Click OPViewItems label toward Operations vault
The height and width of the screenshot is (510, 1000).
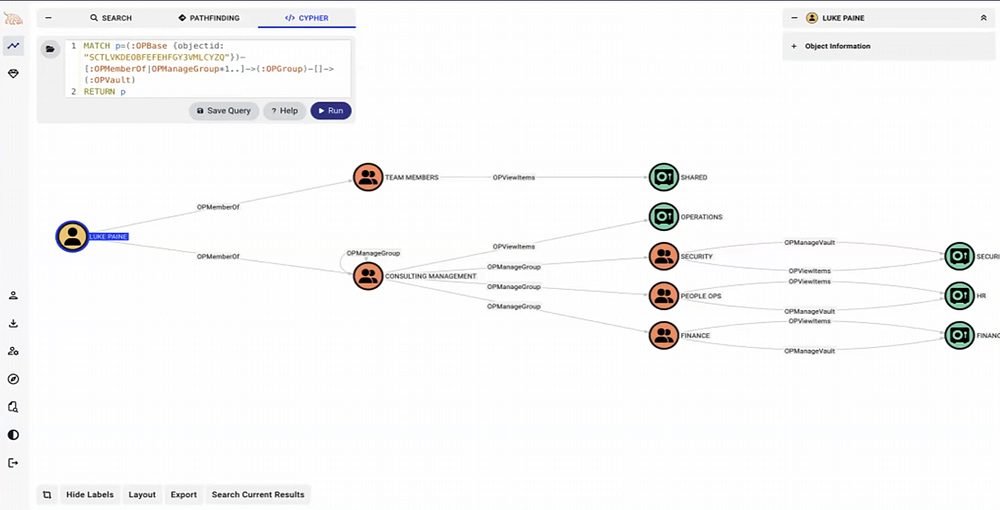pyautogui.click(x=513, y=246)
